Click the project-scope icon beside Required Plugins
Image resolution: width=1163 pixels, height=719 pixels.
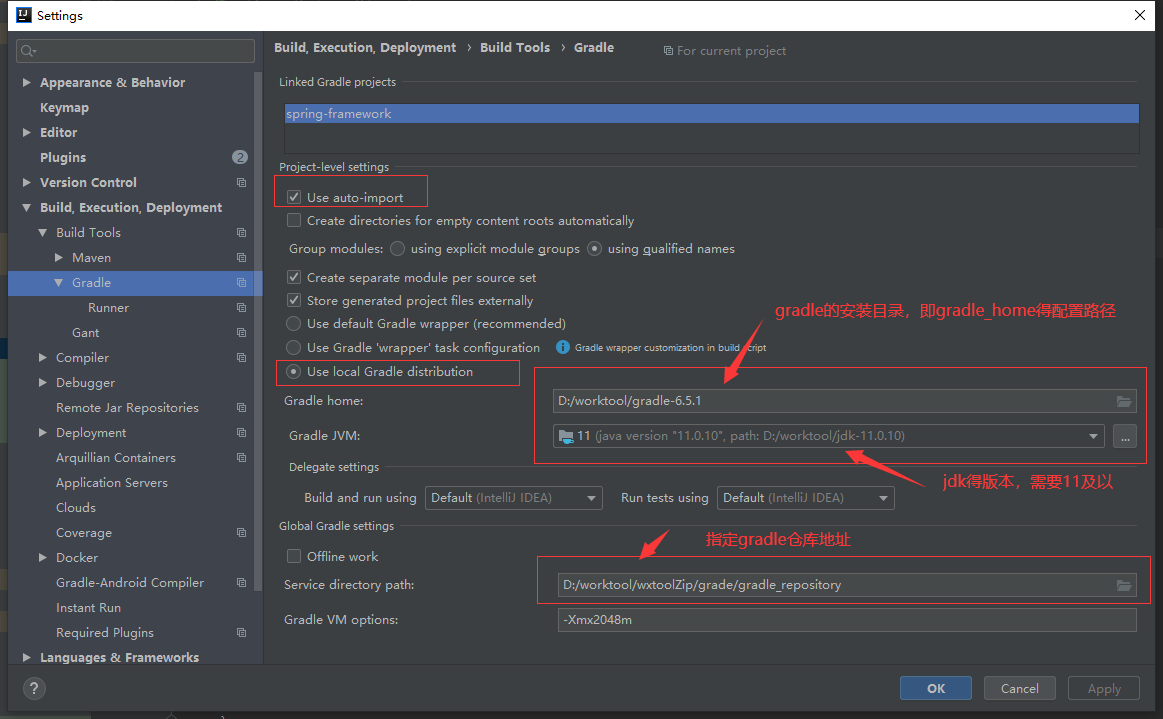pyautogui.click(x=241, y=632)
